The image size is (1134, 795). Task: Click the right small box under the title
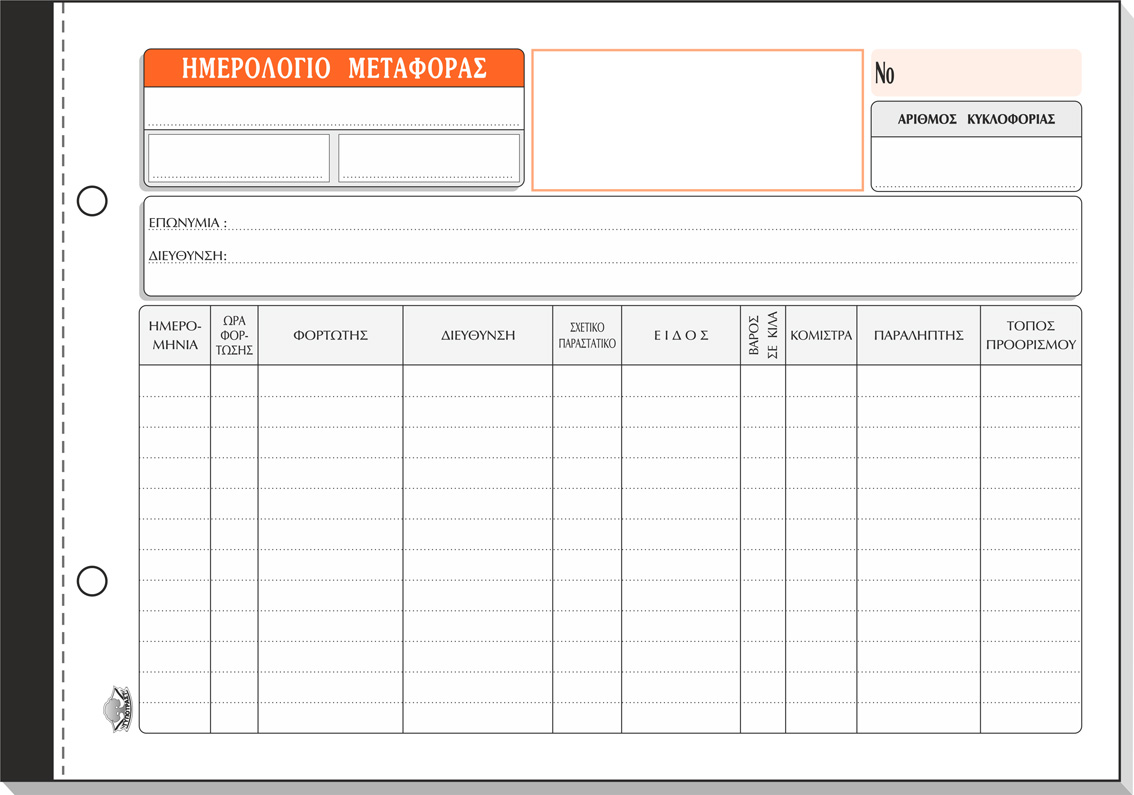click(429, 158)
